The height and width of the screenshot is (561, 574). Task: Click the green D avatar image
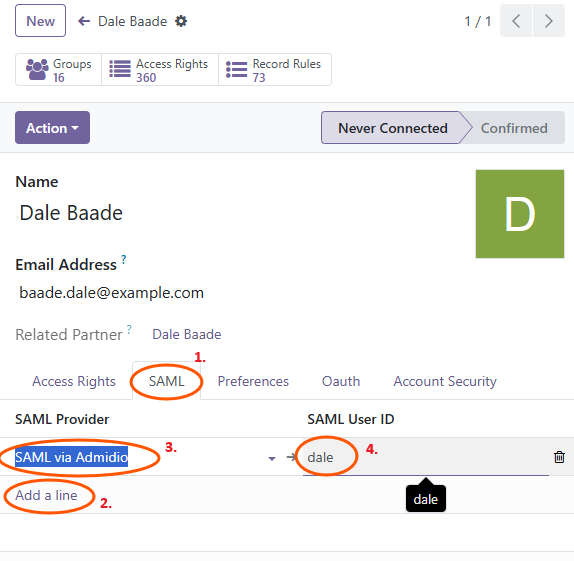(520, 214)
